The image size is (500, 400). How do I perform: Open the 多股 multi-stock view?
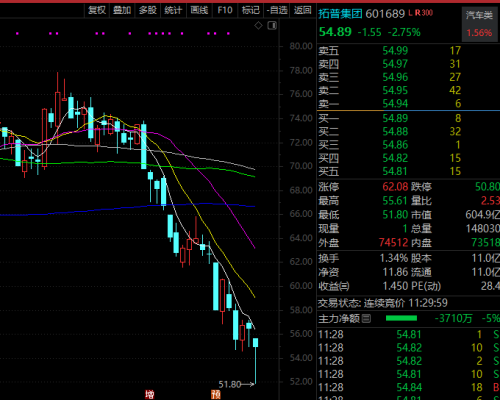(148, 10)
